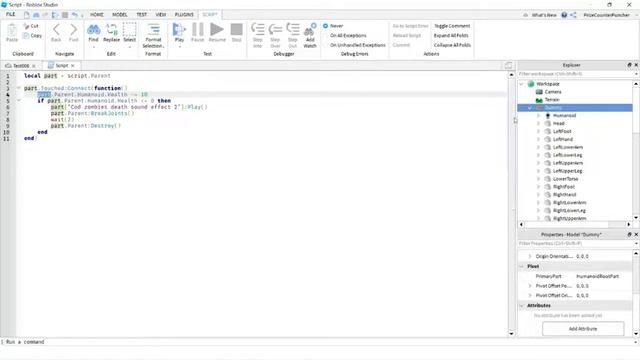Select the Terrain item in Explorer
This screenshot has width=640, height=360.
(551, 100)
